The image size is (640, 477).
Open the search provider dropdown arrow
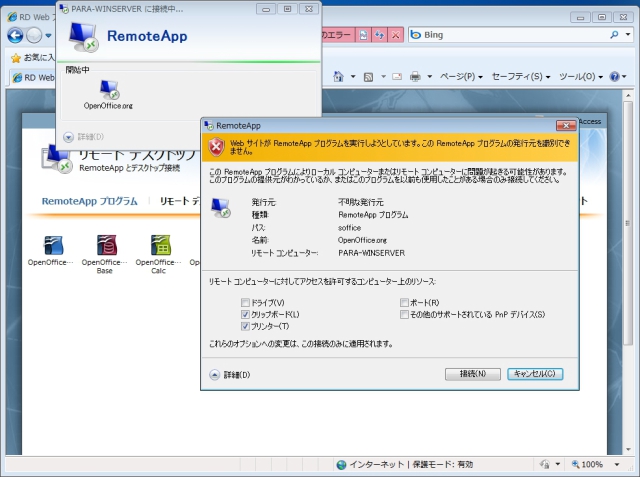pyautogui.click(x=628, y=35)
